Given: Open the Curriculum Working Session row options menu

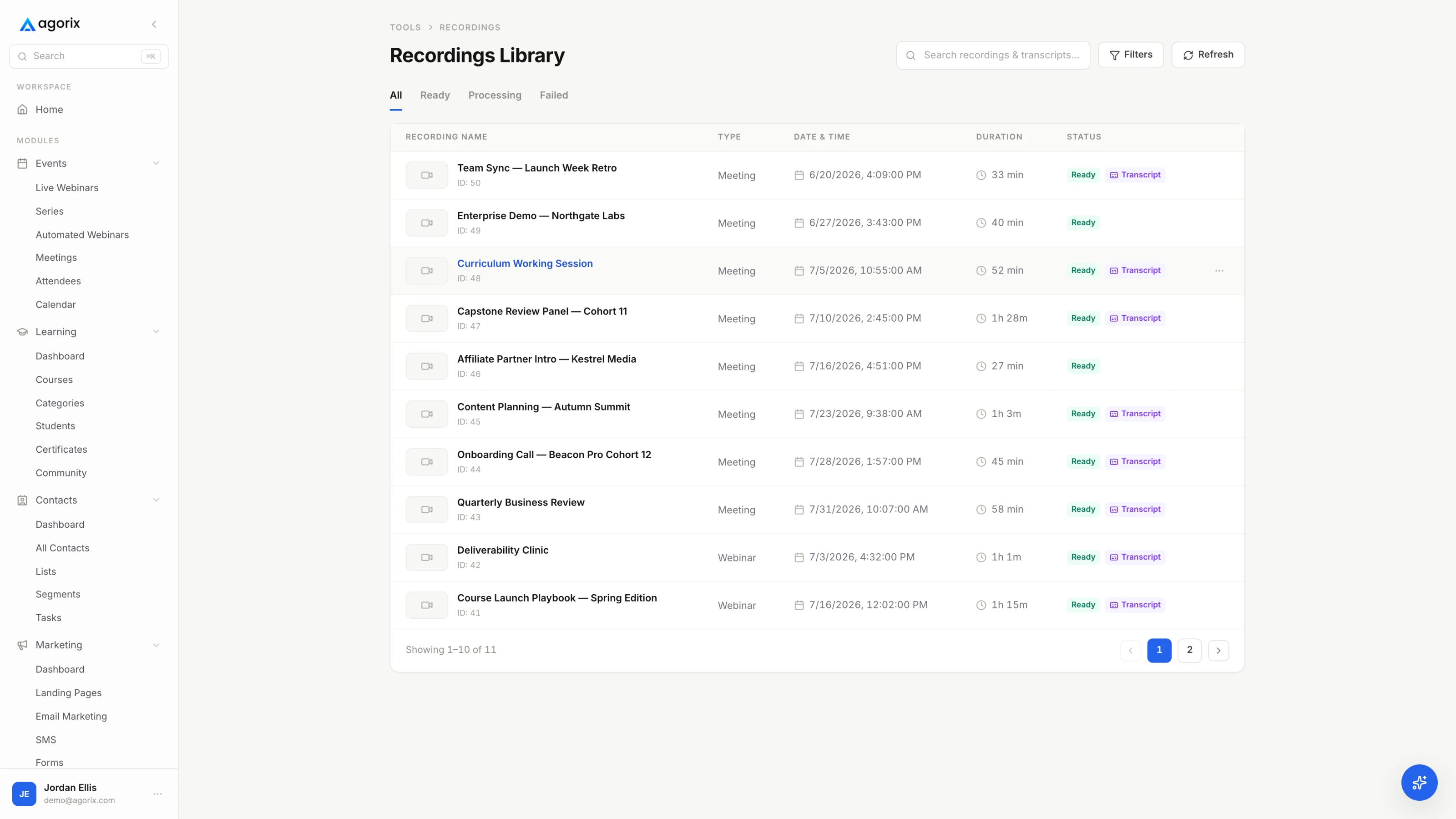Looking at the screenshot, I should pos(1219,271).
